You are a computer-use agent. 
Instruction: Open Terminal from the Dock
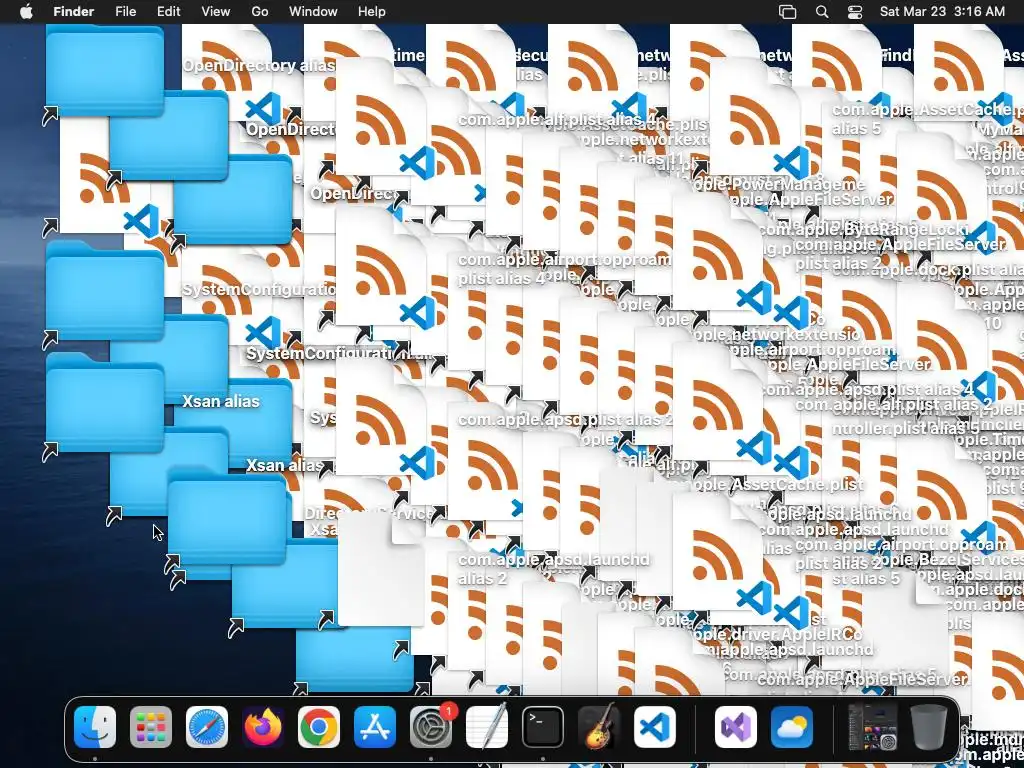click(543, 727)
